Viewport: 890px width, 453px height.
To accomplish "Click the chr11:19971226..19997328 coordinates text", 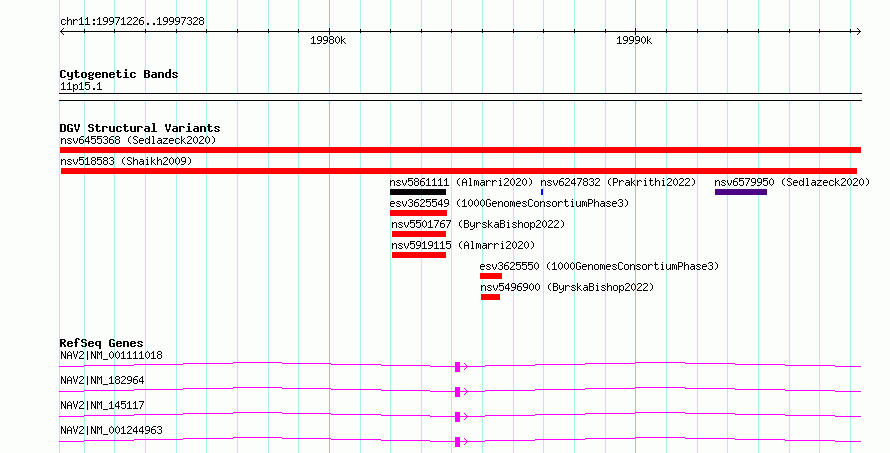I will 132,22.
